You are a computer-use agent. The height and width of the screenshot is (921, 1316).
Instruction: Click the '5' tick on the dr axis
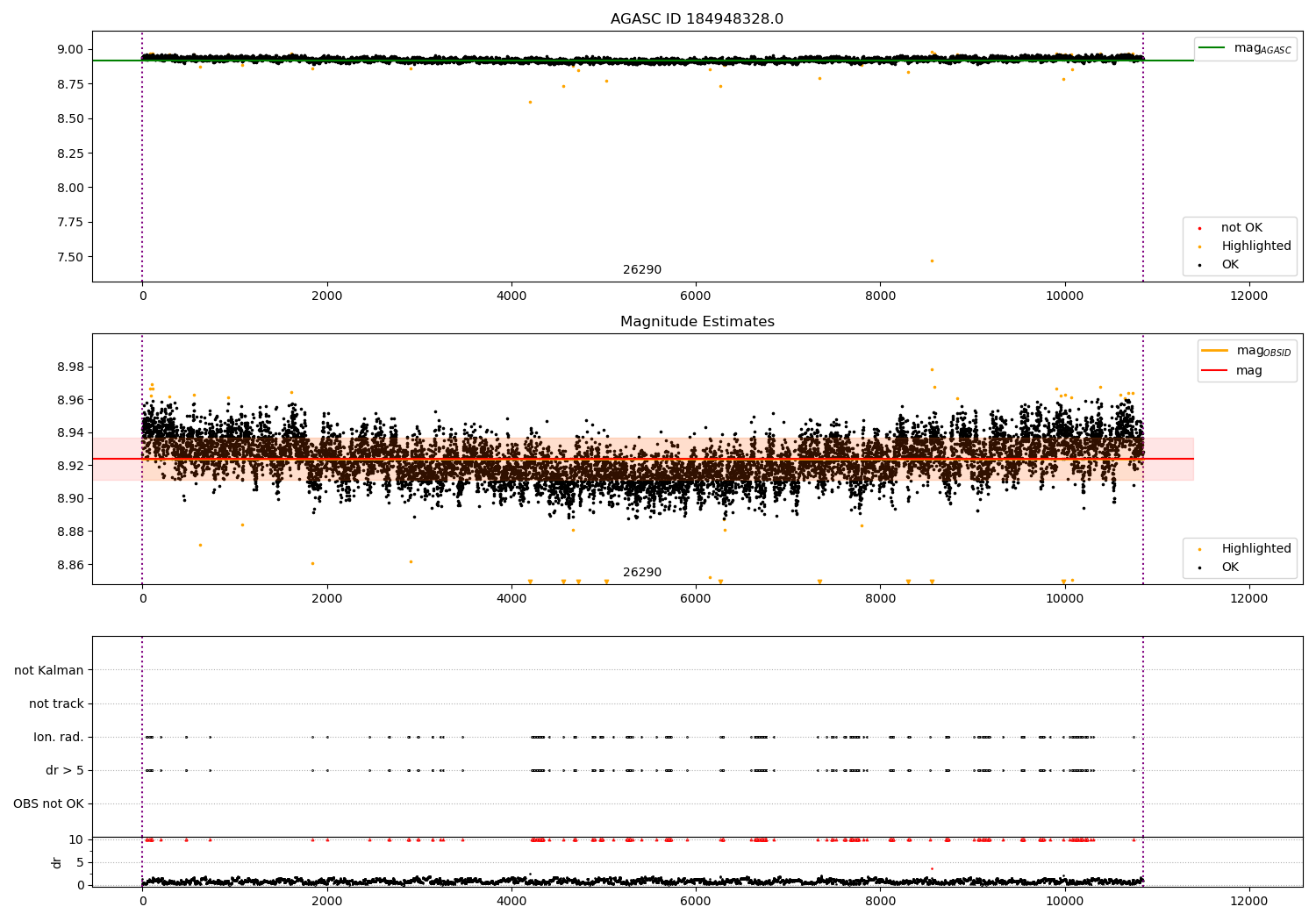click(x=81, y=862)
